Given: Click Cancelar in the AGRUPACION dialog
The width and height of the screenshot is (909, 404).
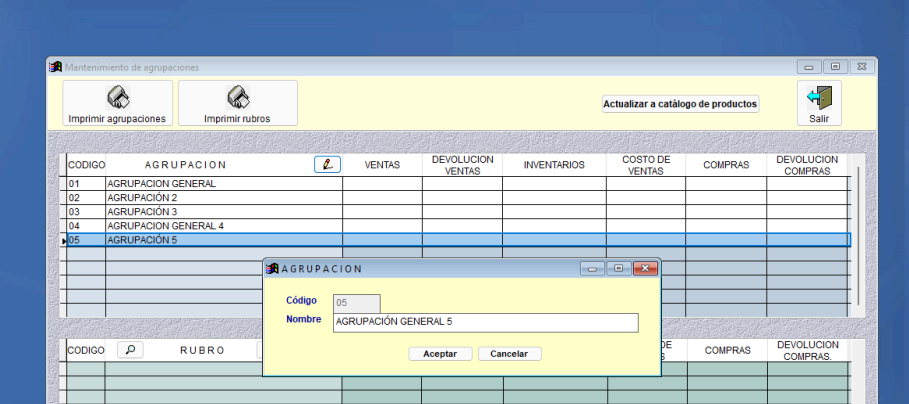Looking at the screenshot, I should pos(509,354).
